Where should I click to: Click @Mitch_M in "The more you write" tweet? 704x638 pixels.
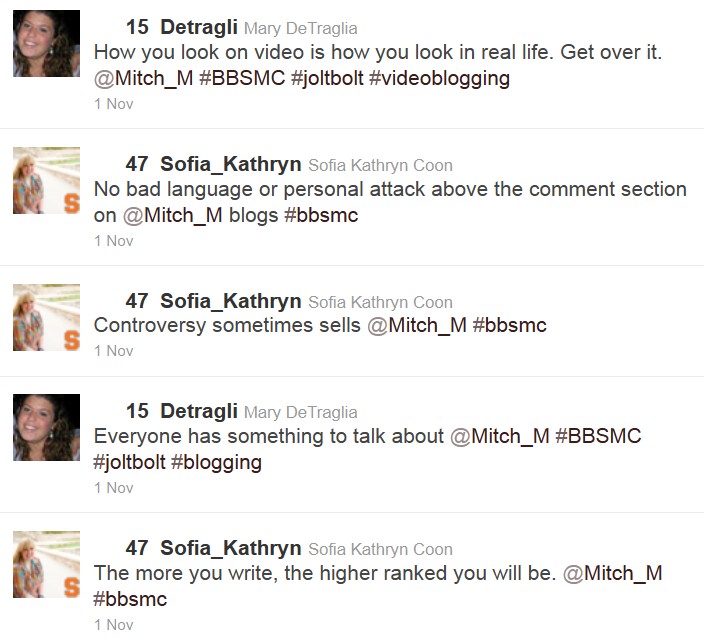(612, 573)
